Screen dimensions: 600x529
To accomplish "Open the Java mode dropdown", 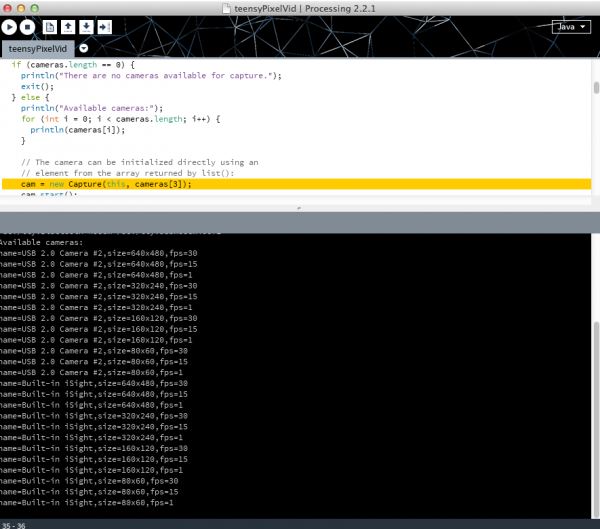I will 570,27.
